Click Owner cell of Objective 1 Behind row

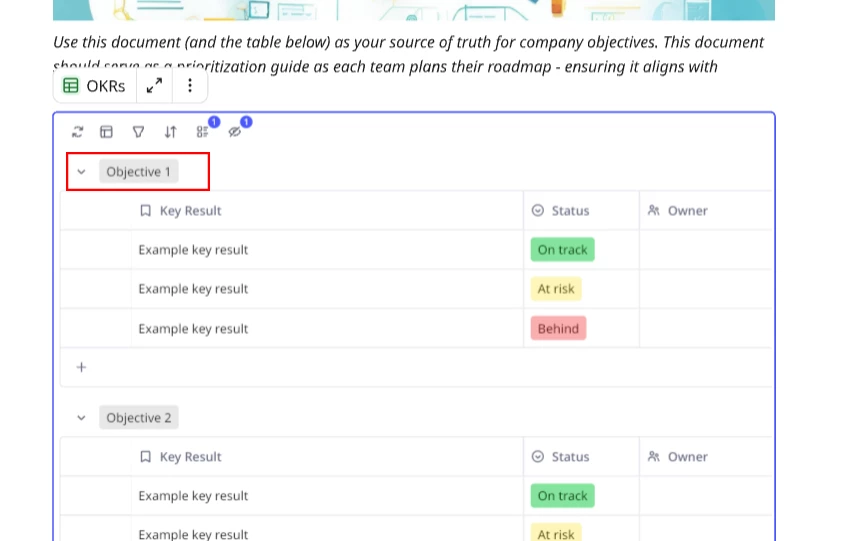coord(706,328)
